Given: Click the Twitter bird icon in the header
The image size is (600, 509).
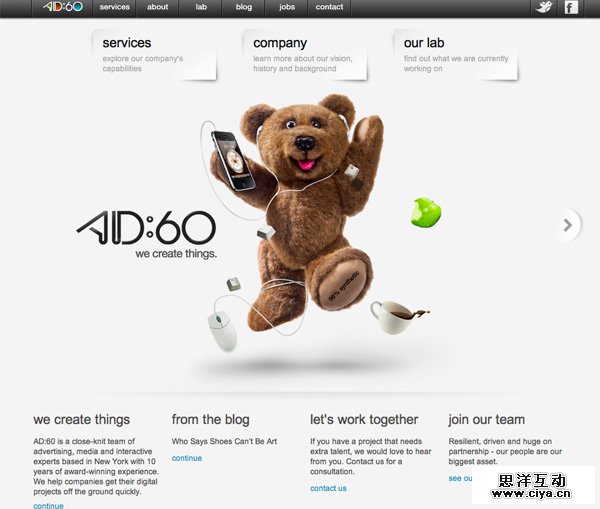Looking at the screenshot, I should (544, 7).
